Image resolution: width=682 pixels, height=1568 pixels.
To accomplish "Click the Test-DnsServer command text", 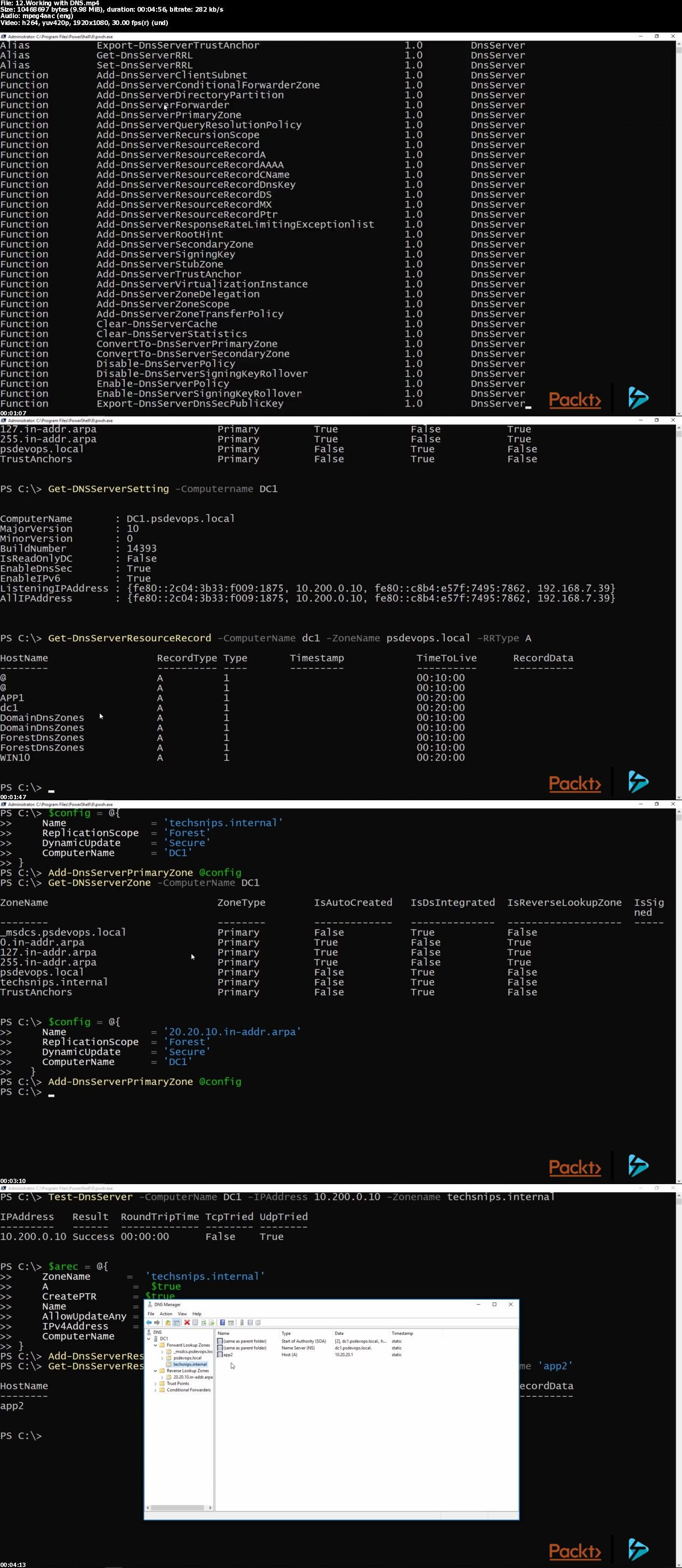I will [x=90, y=1197].
